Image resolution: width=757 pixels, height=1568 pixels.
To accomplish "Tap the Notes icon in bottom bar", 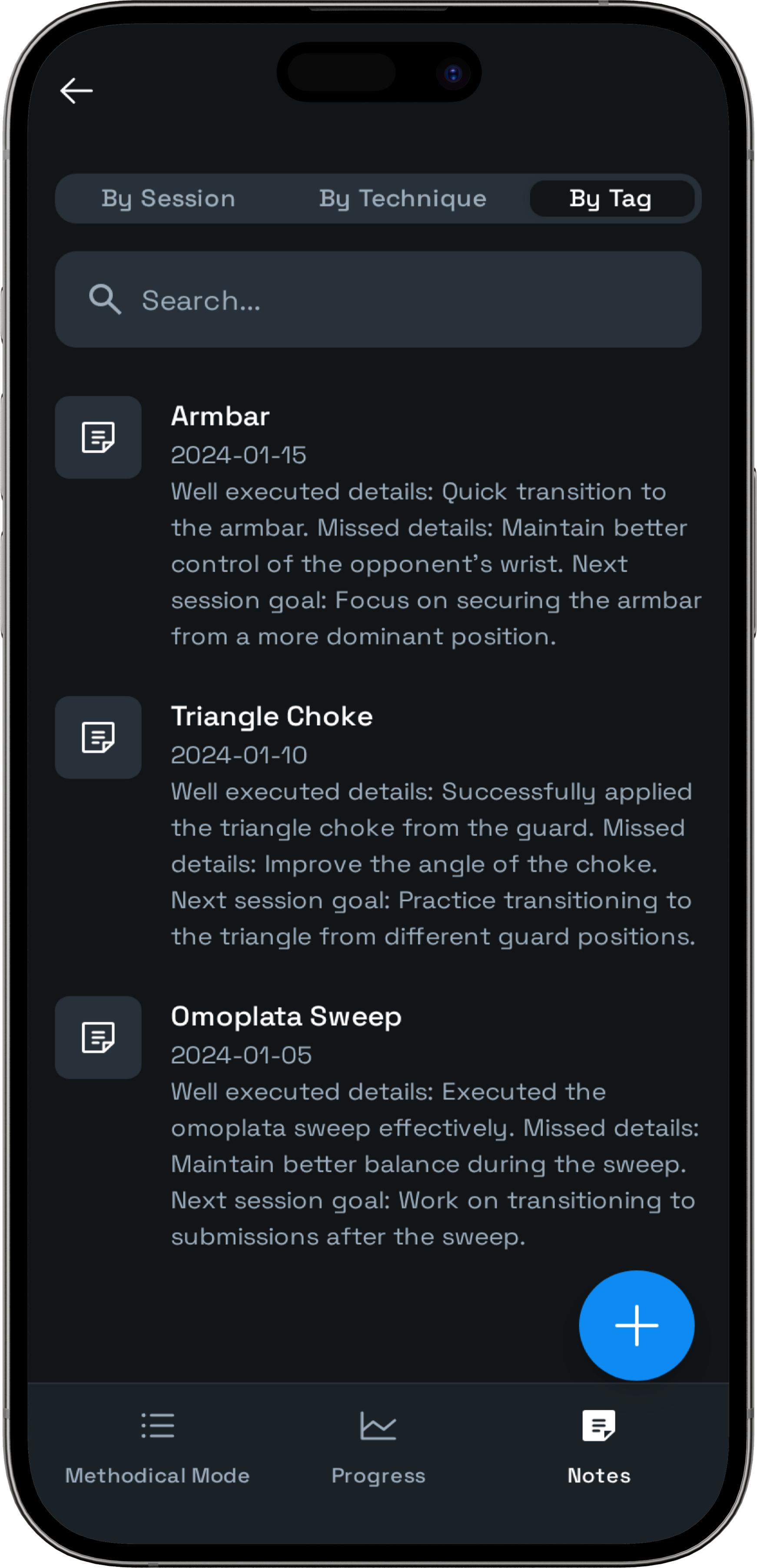I will [599, 1425].
